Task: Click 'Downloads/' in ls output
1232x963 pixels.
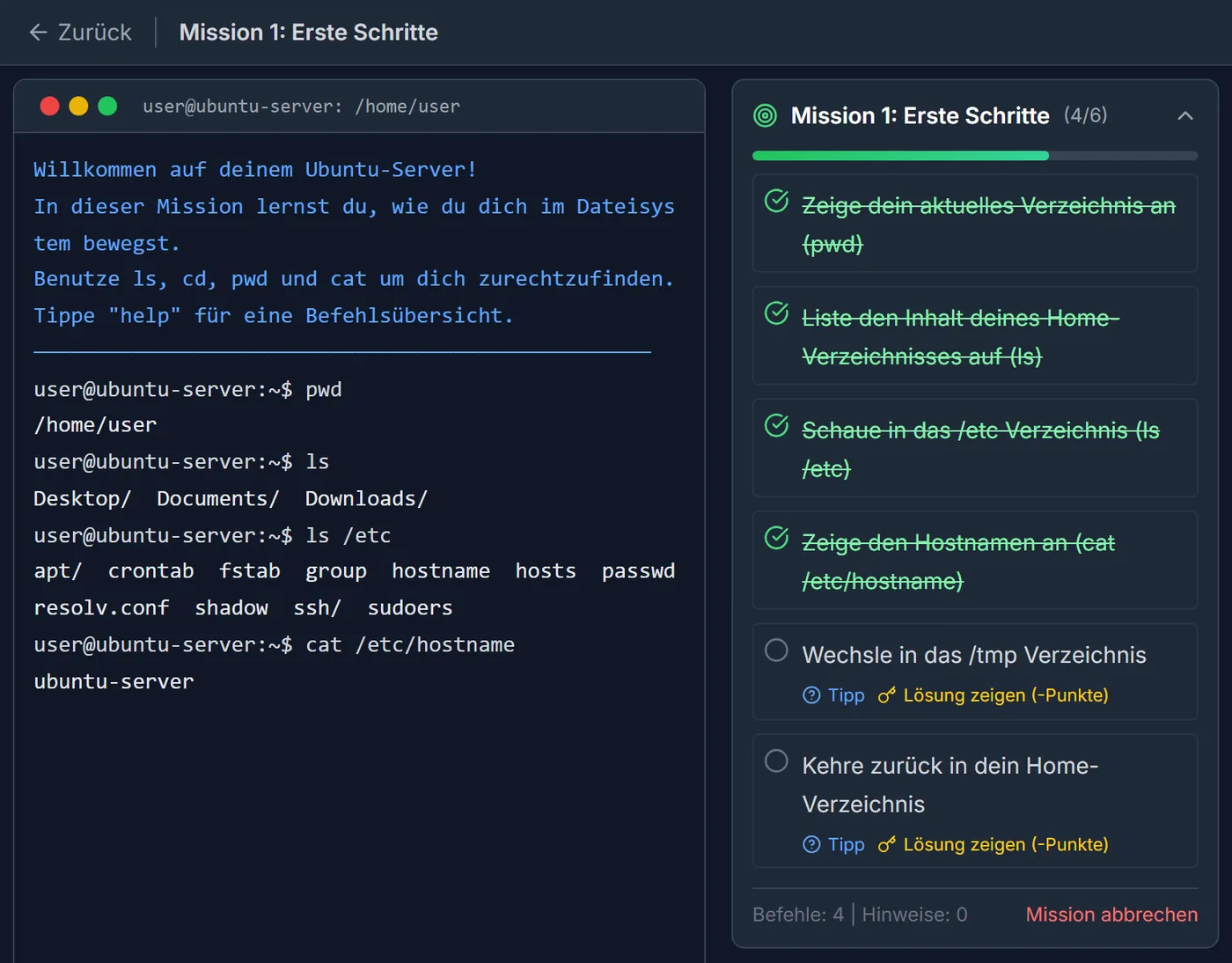Action: (x=366, y=498)
